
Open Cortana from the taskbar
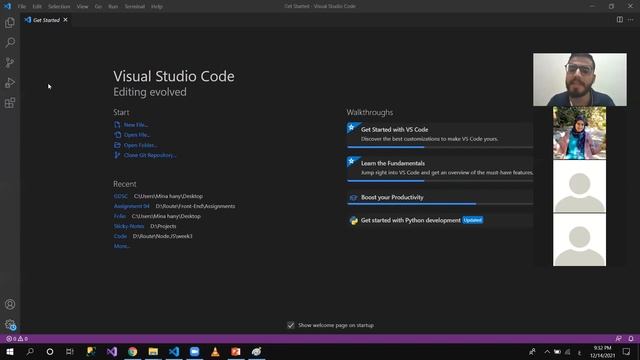50,351
